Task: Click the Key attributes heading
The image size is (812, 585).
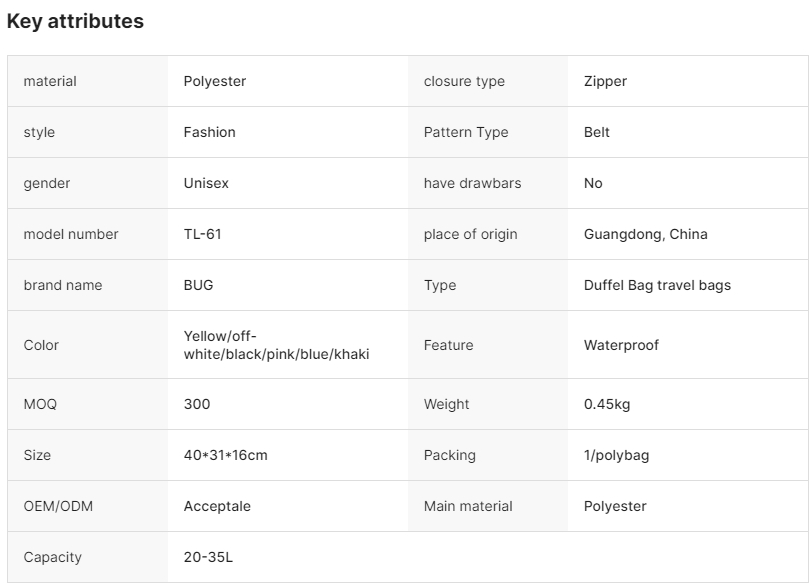Action: 75,21
